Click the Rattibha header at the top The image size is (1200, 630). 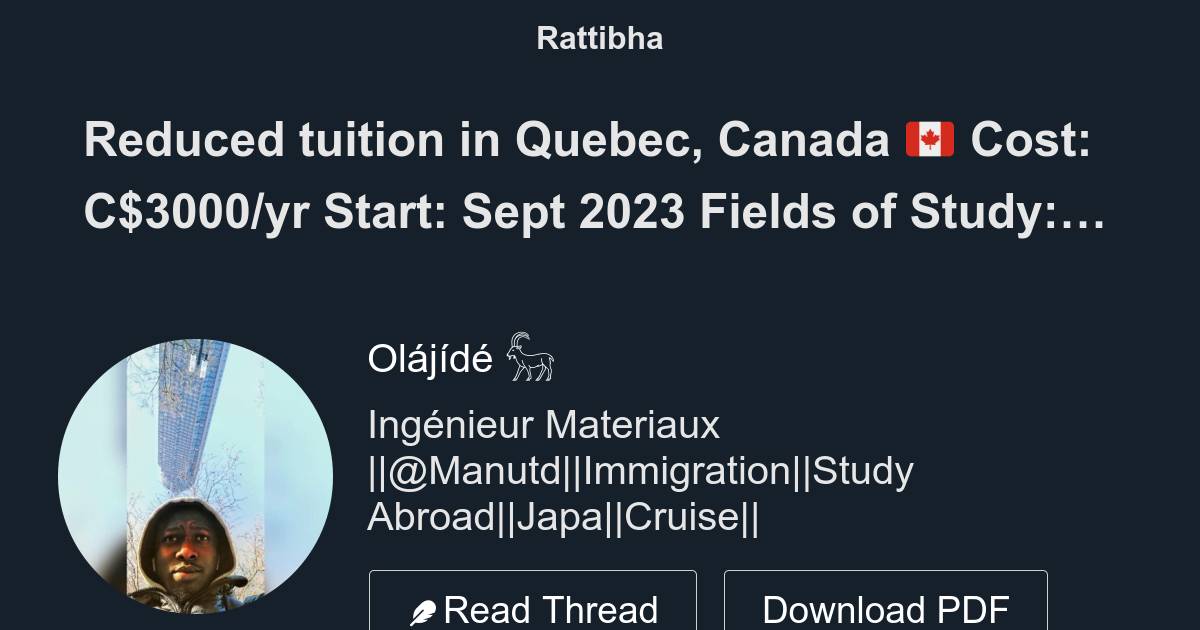coord(599,38)
